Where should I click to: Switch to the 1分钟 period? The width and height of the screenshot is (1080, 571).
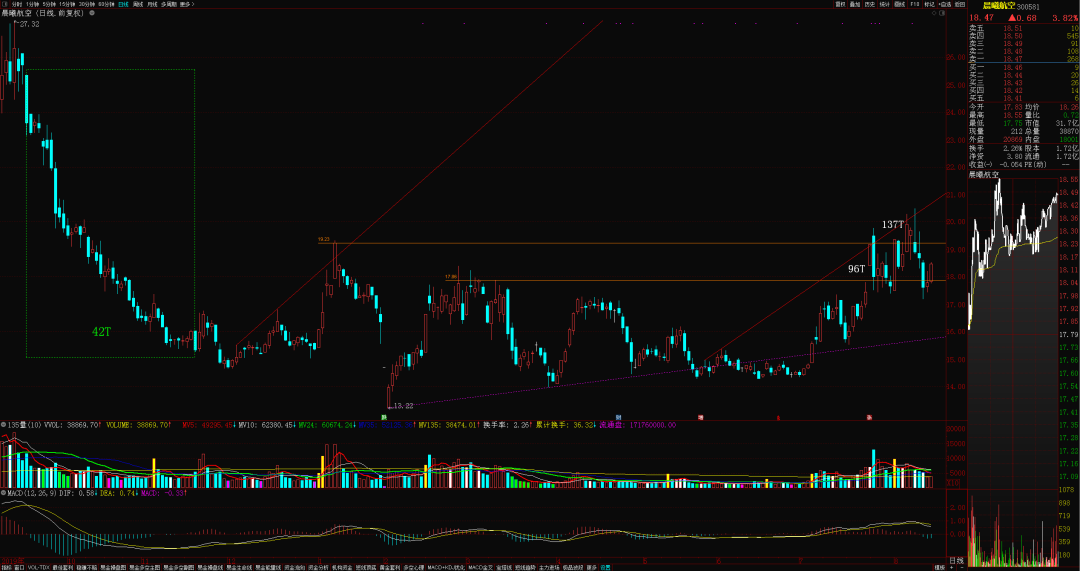click(32, 4)
